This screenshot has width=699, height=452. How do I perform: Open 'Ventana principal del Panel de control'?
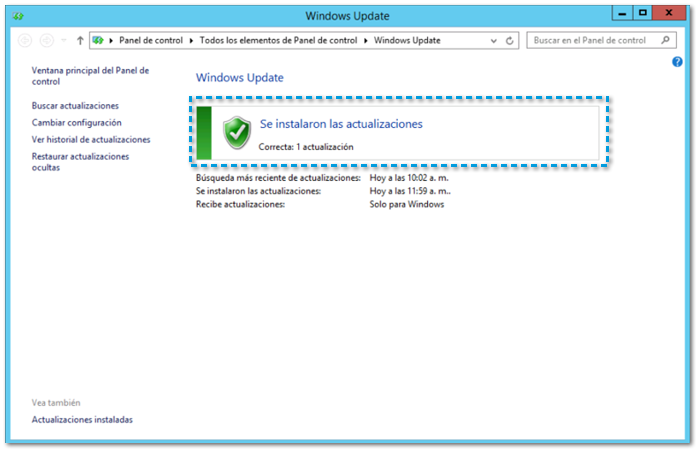click(x=90, y=76)
